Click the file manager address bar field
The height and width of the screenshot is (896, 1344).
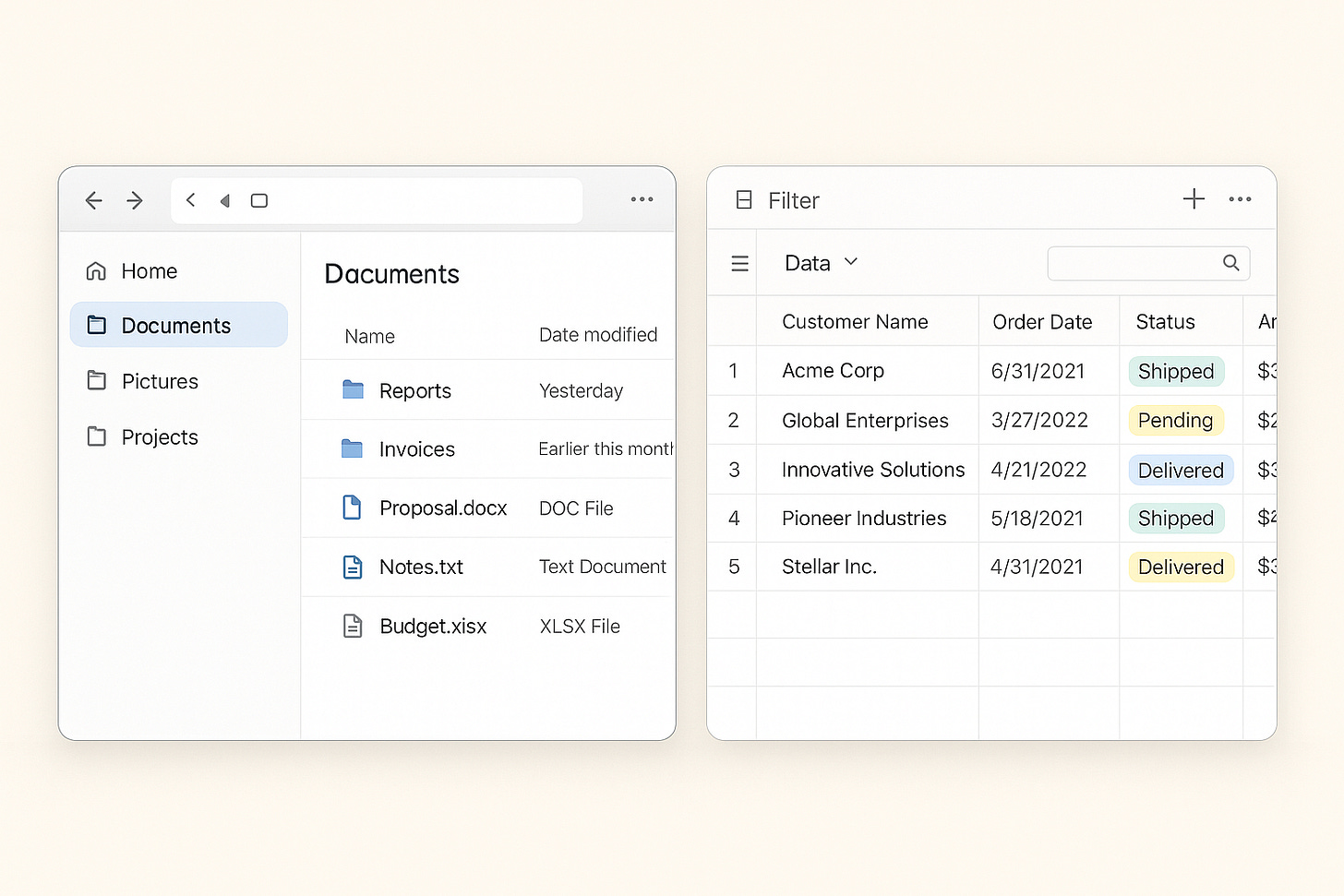[377, 200]
